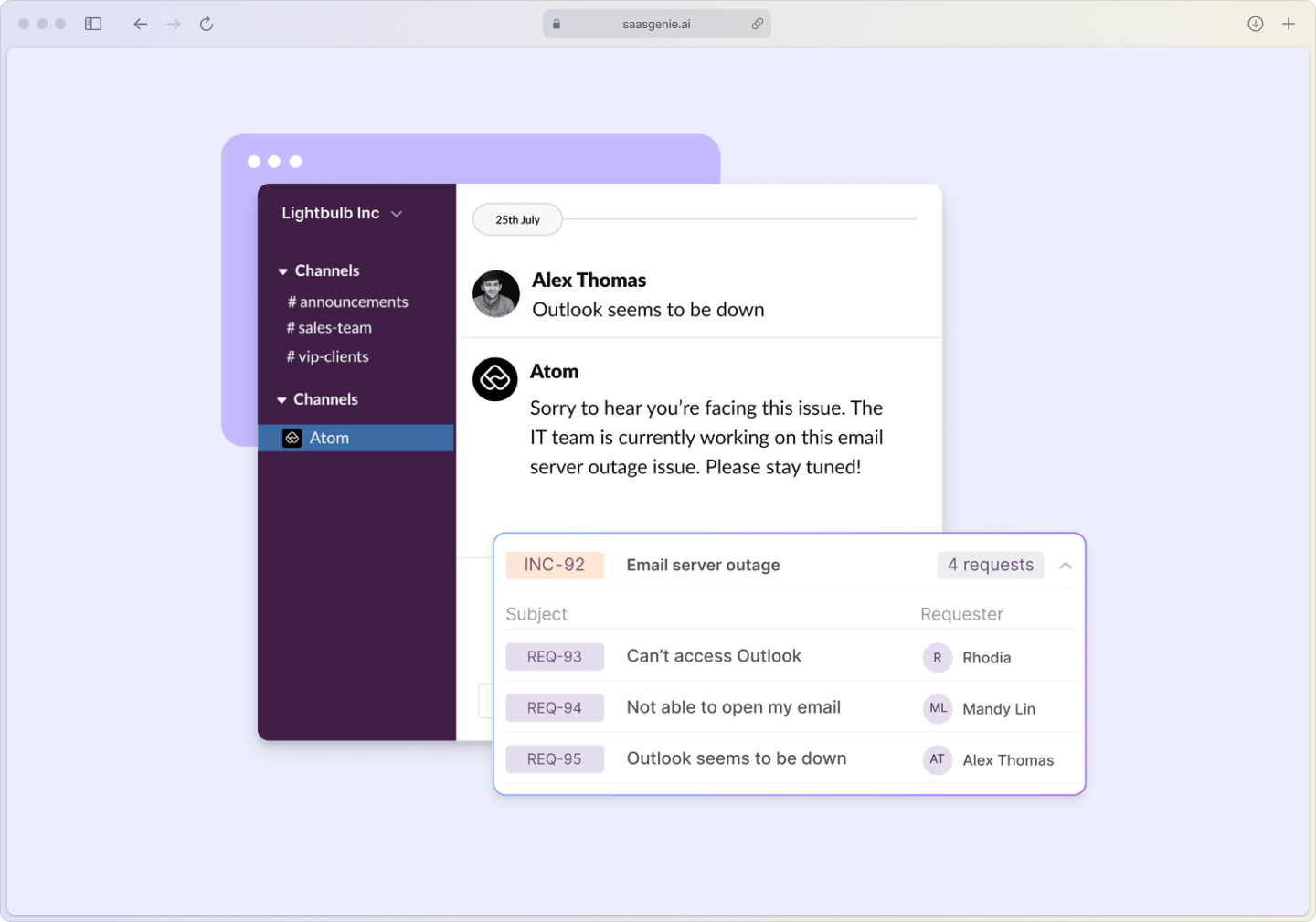Viewport: 1316px width, 922px height.
Task: Open the Lightbulb Inc workspace dropdown
Action: [397, 213]
